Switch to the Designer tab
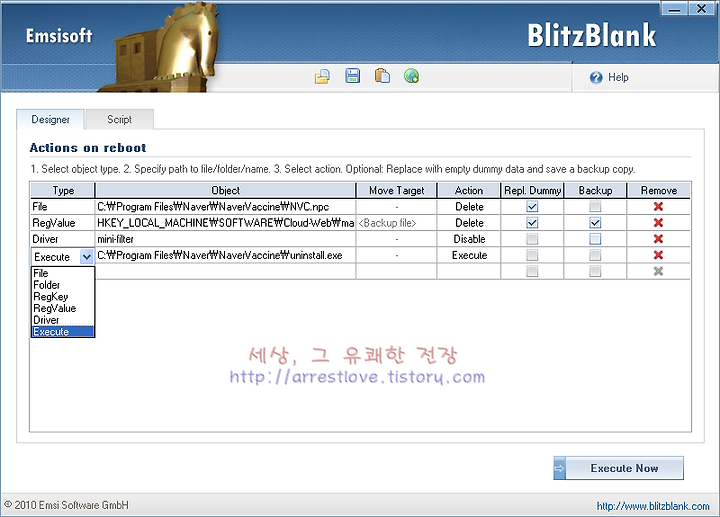The height and width of the screenshot is (517, 720). click(51, 119)
